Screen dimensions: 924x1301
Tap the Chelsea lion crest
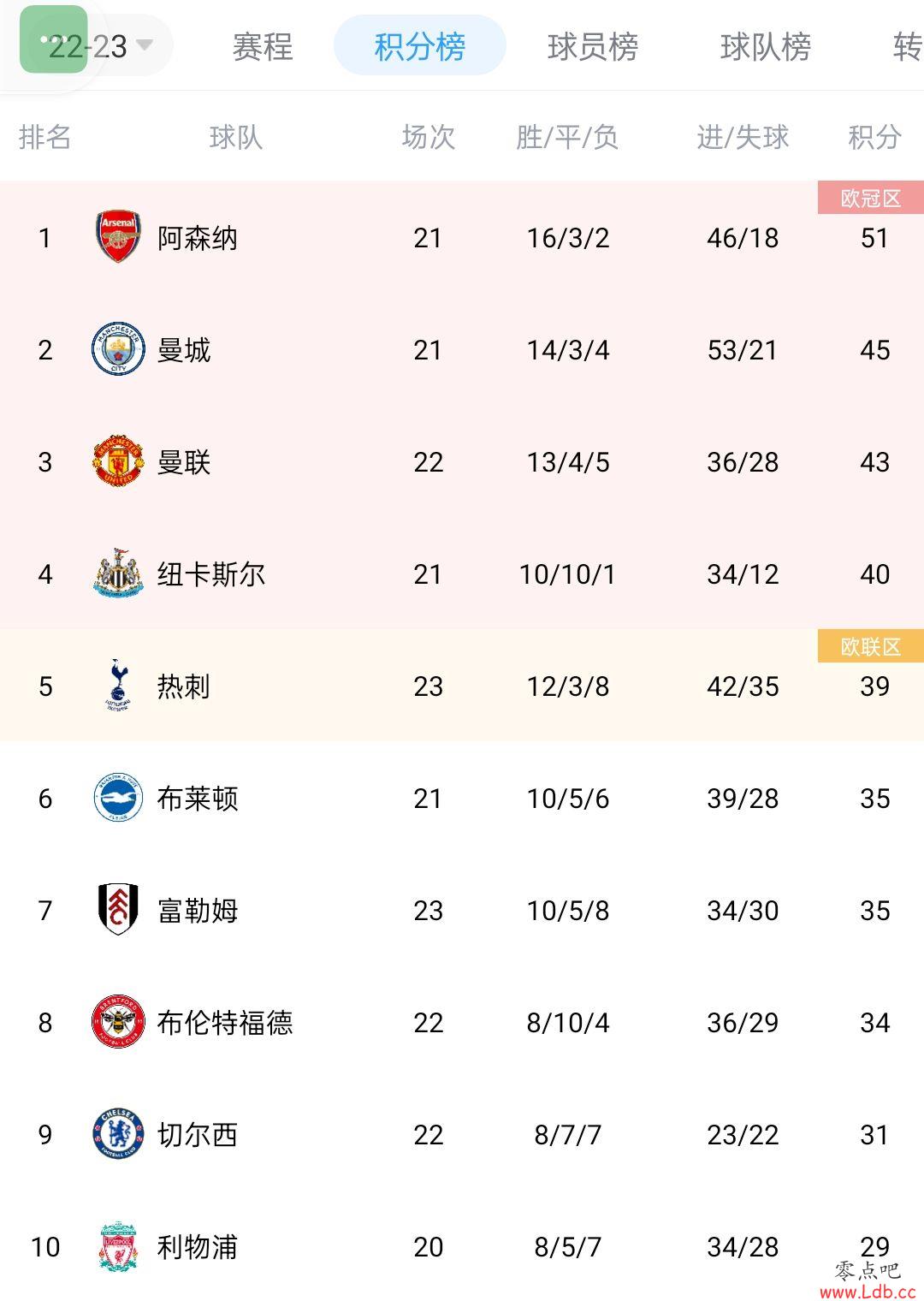(x=118, y=1134)
